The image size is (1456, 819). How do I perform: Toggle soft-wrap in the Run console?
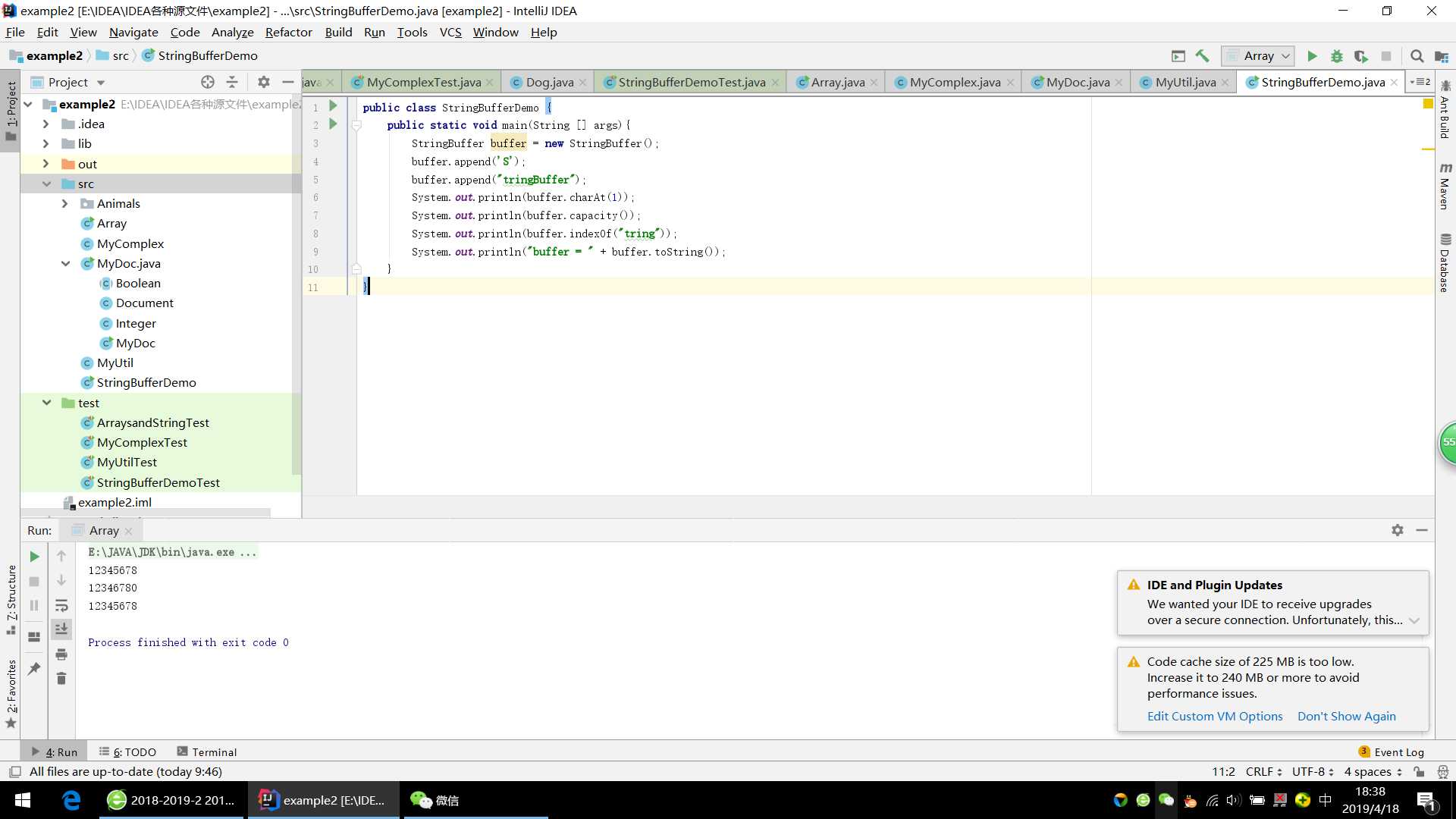coord(61,606)
